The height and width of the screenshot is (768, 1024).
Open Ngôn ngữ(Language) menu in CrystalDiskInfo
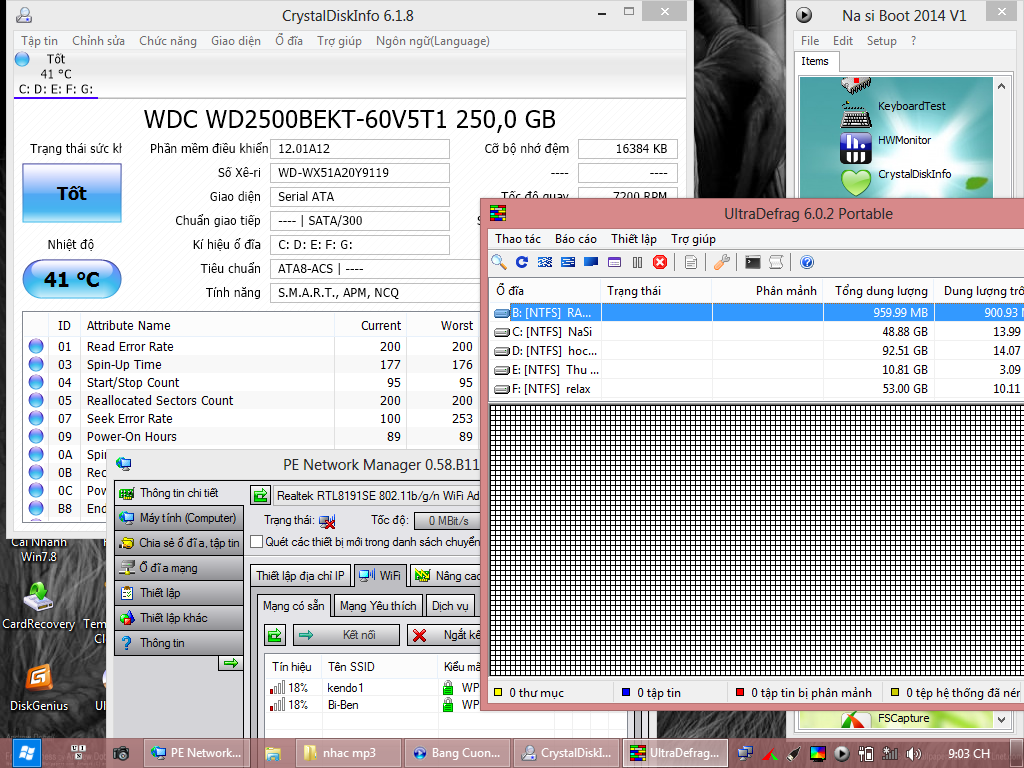coord(432,40)
